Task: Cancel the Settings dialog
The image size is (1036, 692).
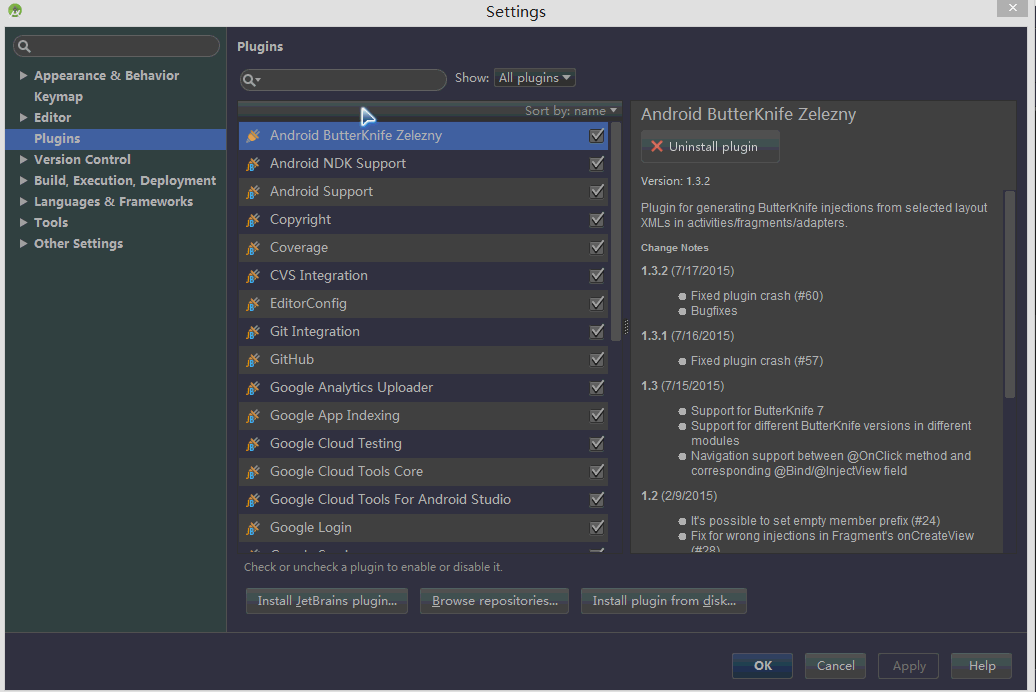Action: pos(835,666)
